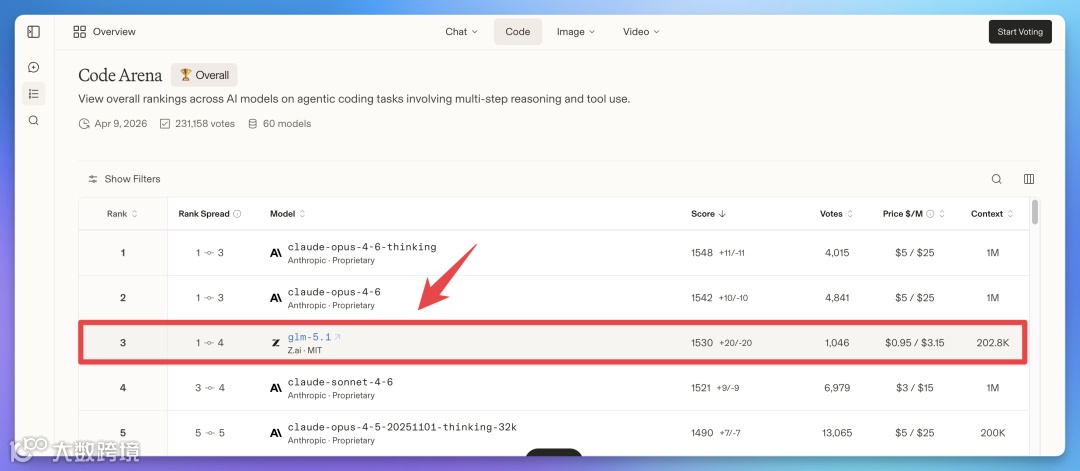Click price $0.95 / $3.15 cell
Viewport: 1080px width, 471px height.
915,342
